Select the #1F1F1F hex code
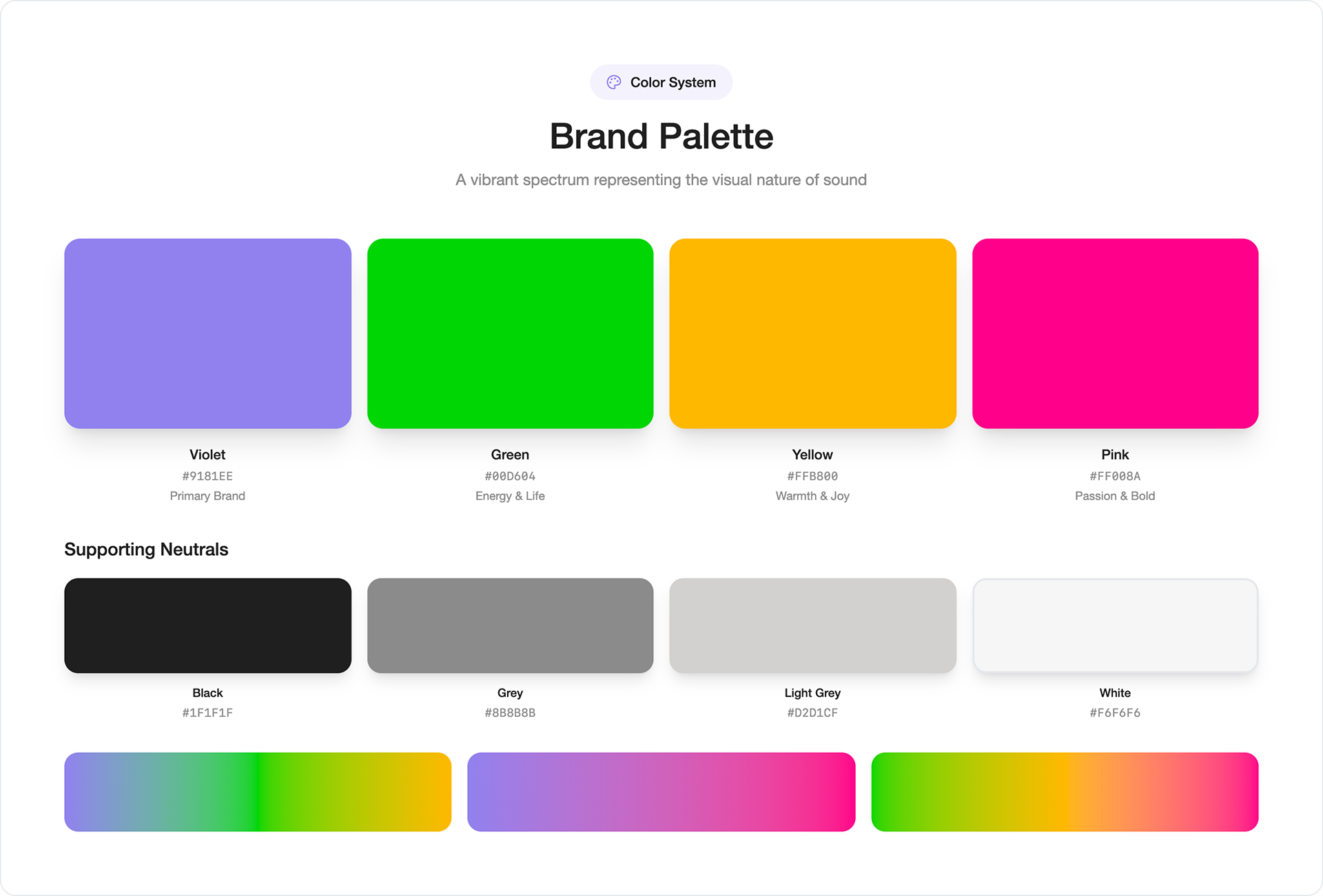This screenshot has width=1323, height=896. 207,713
